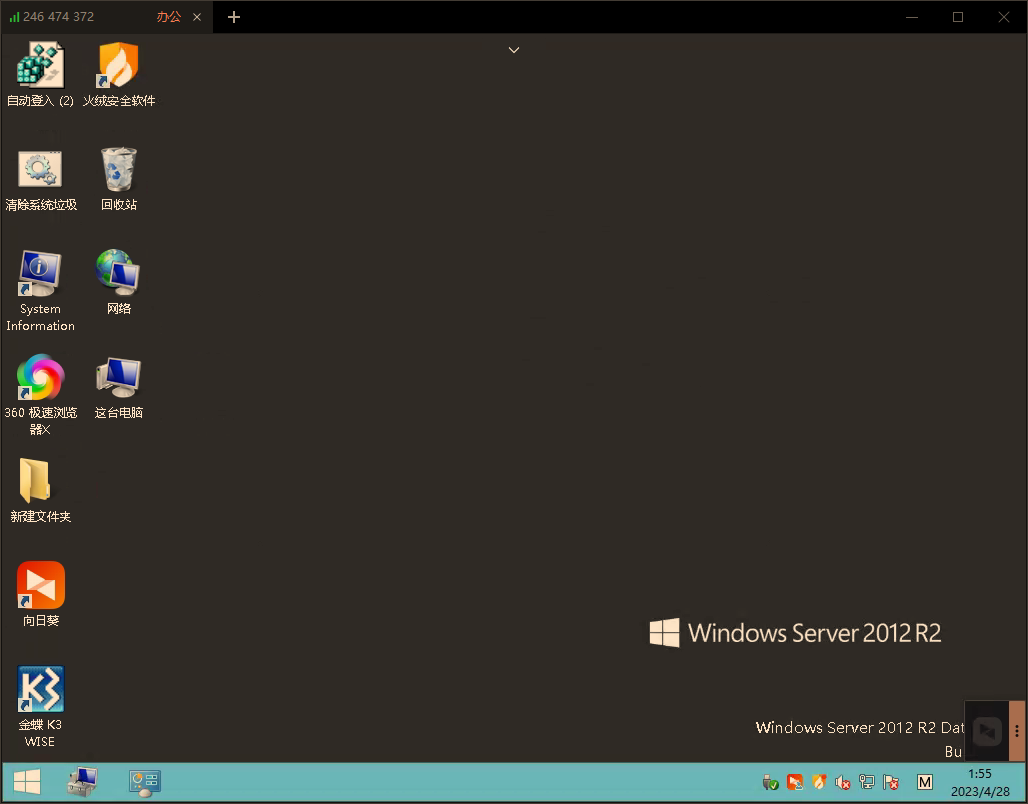Image resolution: width=1028 pixels, height=804 pixels.
Task: Open the taskbar clock showing 1:55
Action: pos(980,782)
